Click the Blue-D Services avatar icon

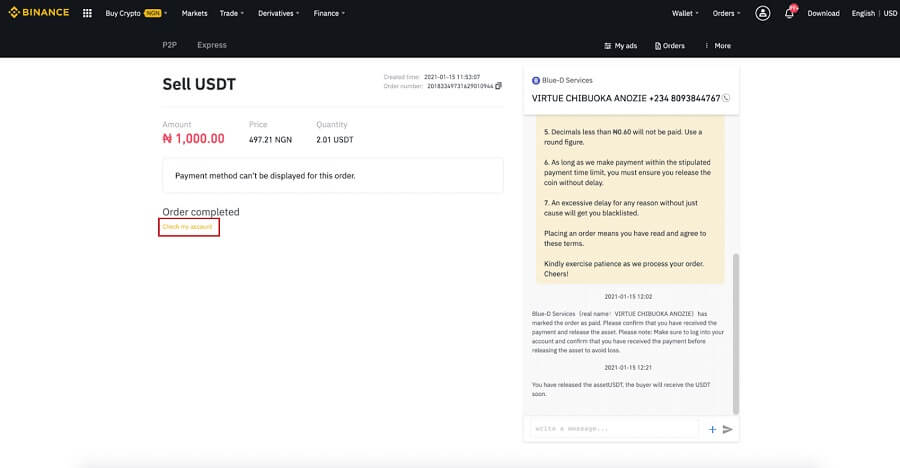536,80
